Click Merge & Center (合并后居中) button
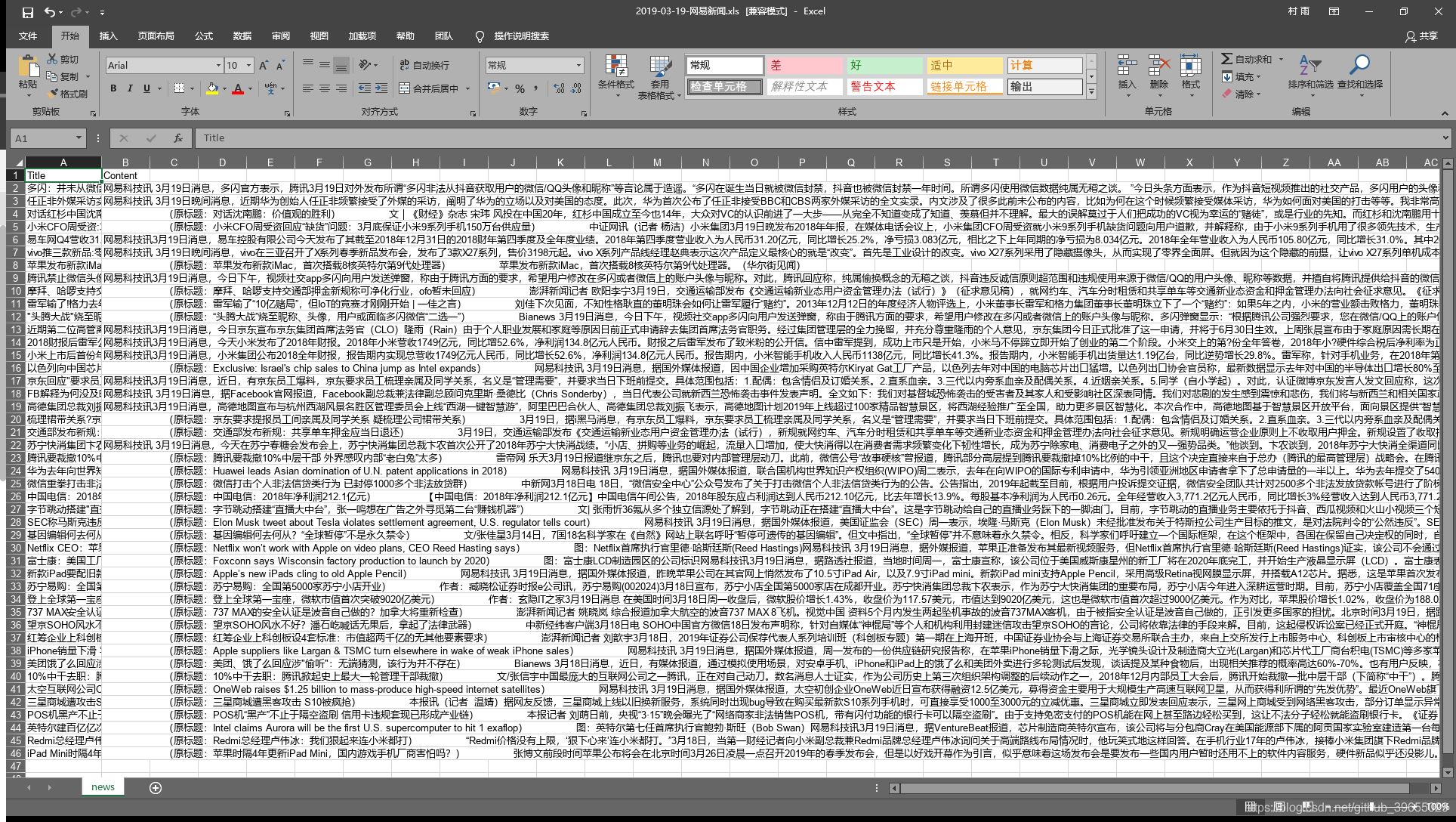The image size is (1456, 822). [428, 88]
